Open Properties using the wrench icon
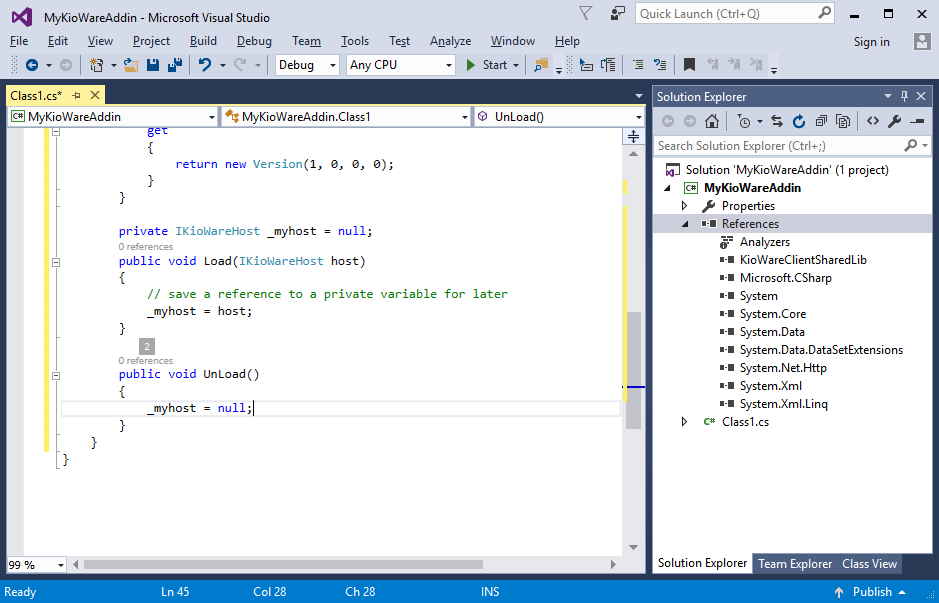This screenshot has height=603, width=939. click(895, 122)
